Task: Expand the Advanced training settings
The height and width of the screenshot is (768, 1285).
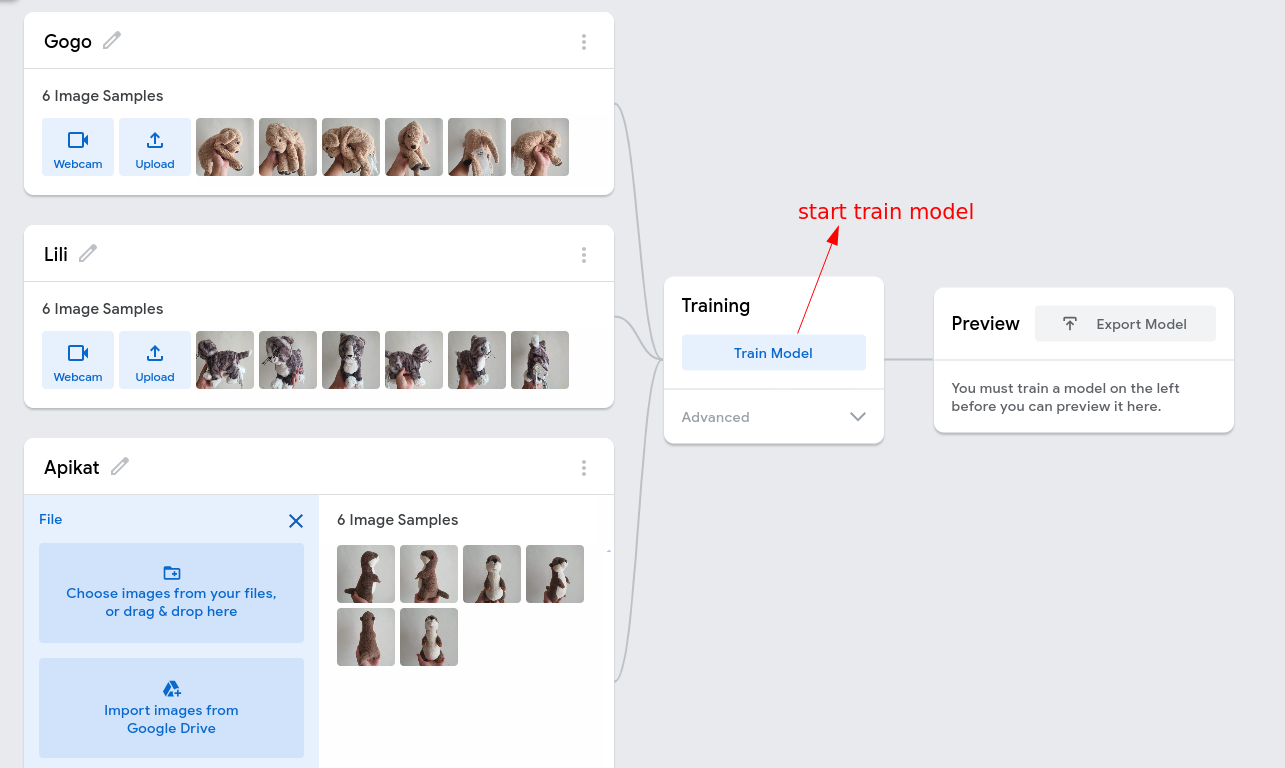Action: 774,417
